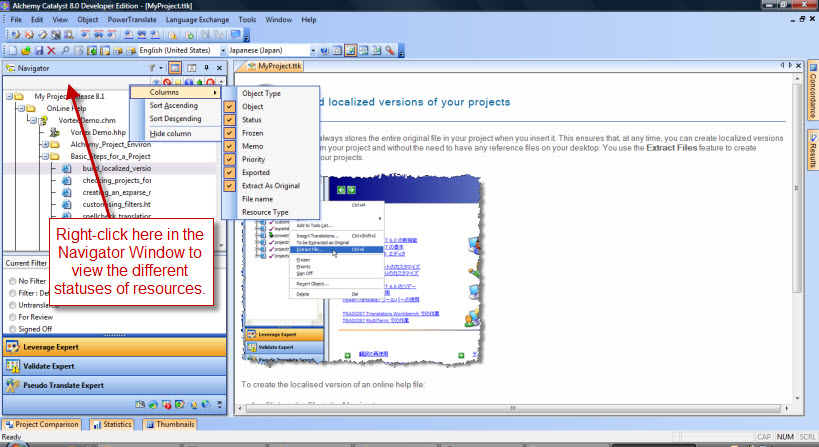
Task: Close the Navigator panel
Action: click(x=219, y=68)
